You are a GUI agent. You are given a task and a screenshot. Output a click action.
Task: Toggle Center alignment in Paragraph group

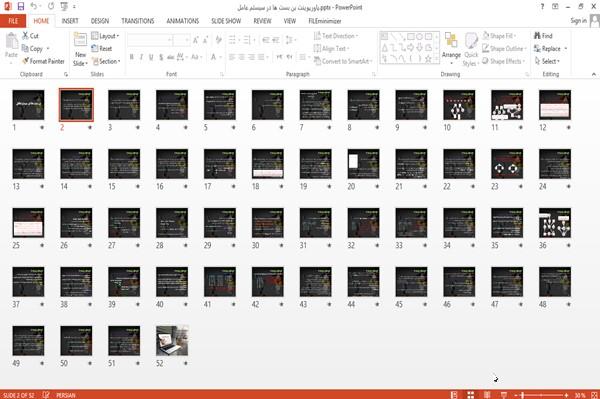pos(241,57)
